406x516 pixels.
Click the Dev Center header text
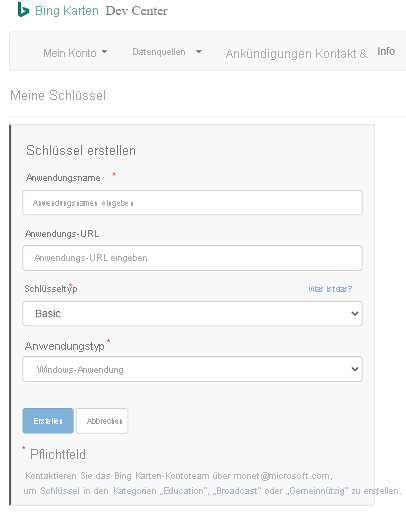tap(137, 11)
